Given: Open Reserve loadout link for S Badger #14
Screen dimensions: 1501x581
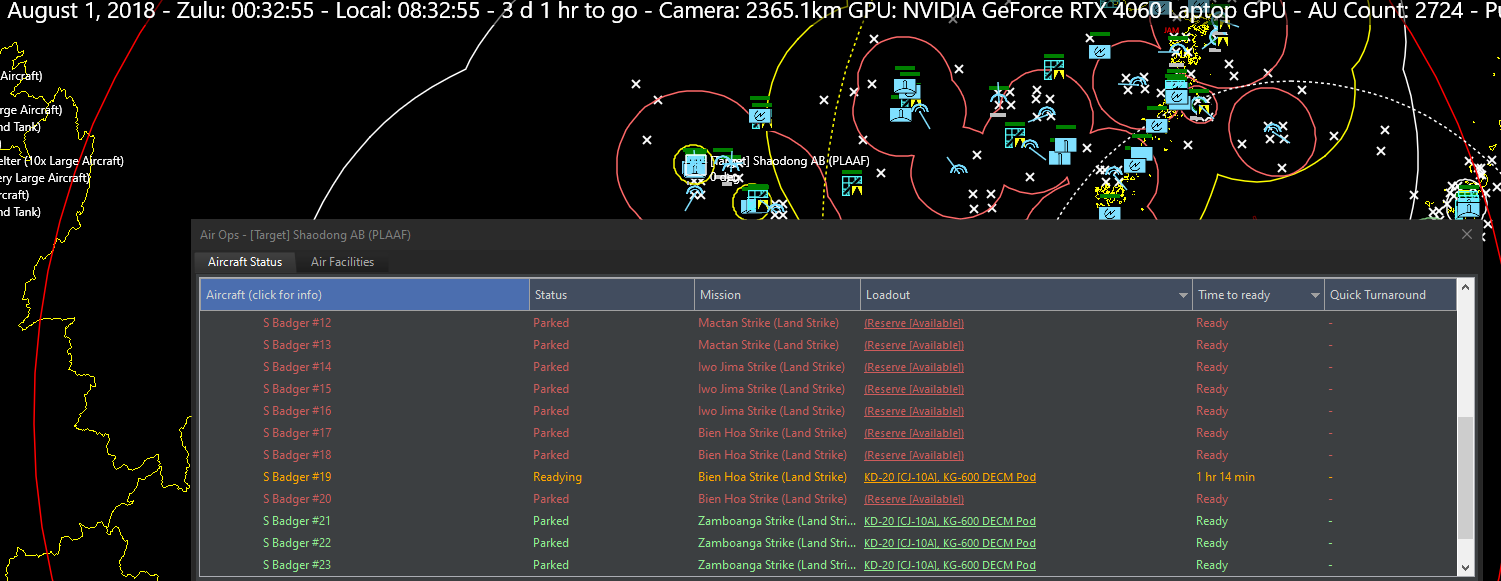Looking at the screenshot, I should [x=914, y=367].
